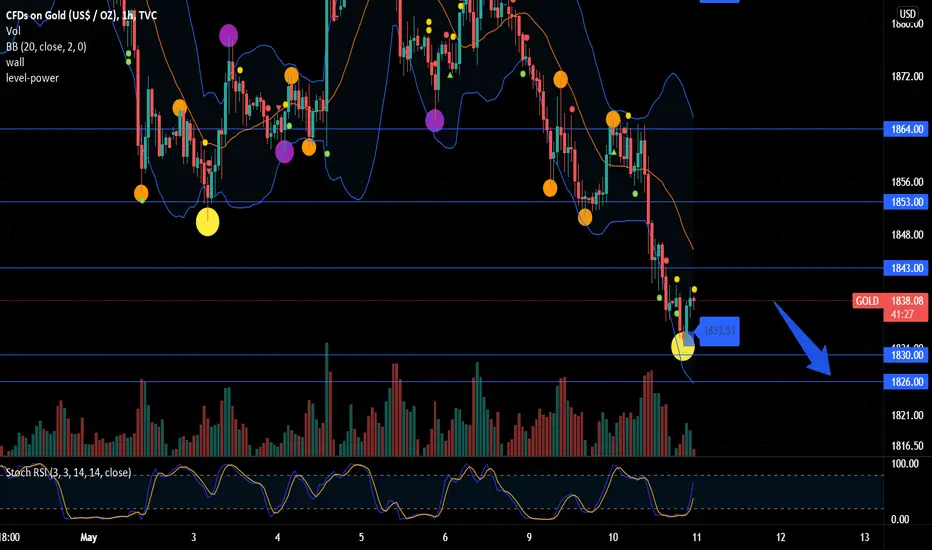932x550 pixels.
Task: Select the level-power indicator legend
Action: coord(33,78)
